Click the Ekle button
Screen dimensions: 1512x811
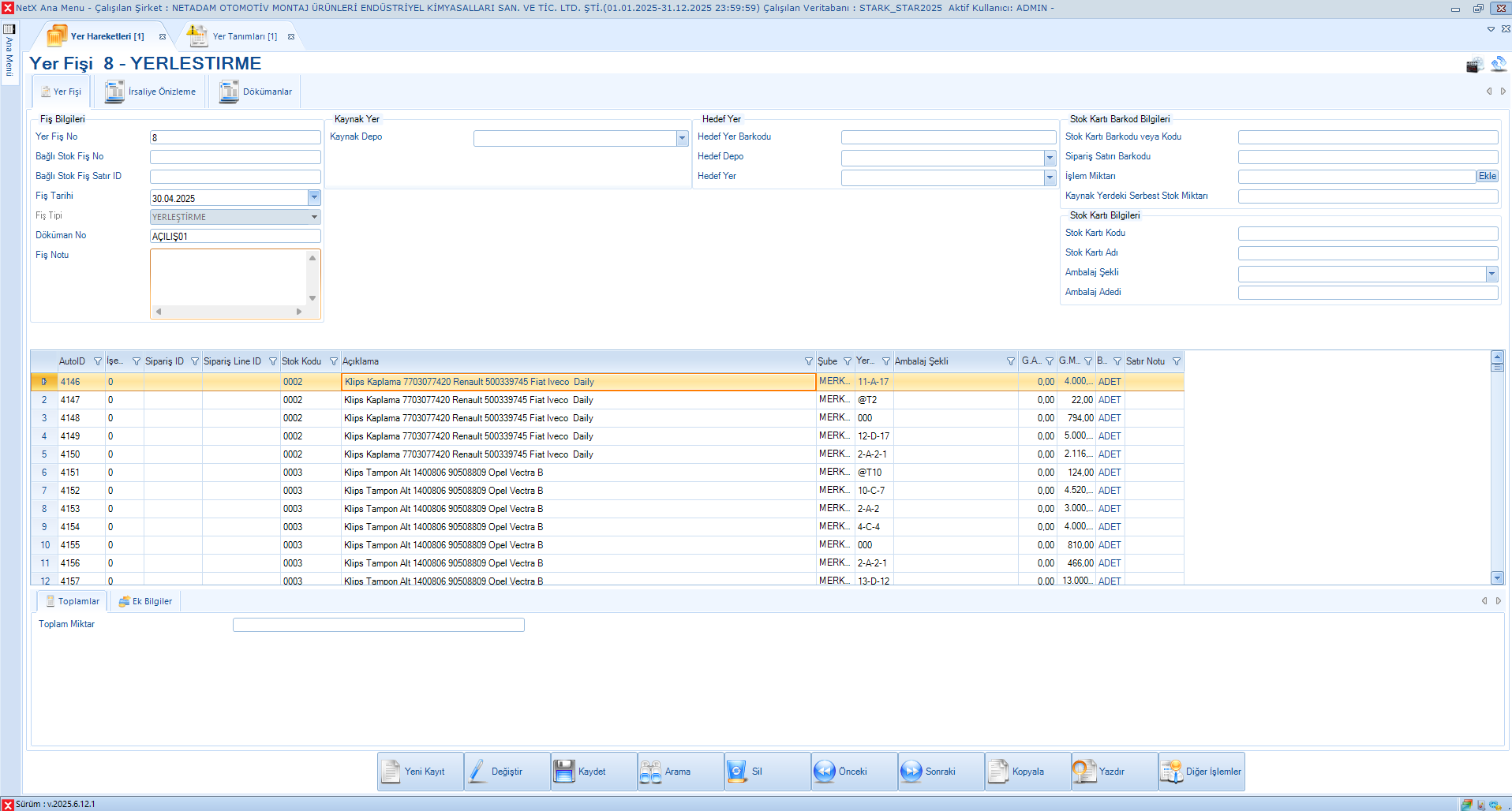1487,176
